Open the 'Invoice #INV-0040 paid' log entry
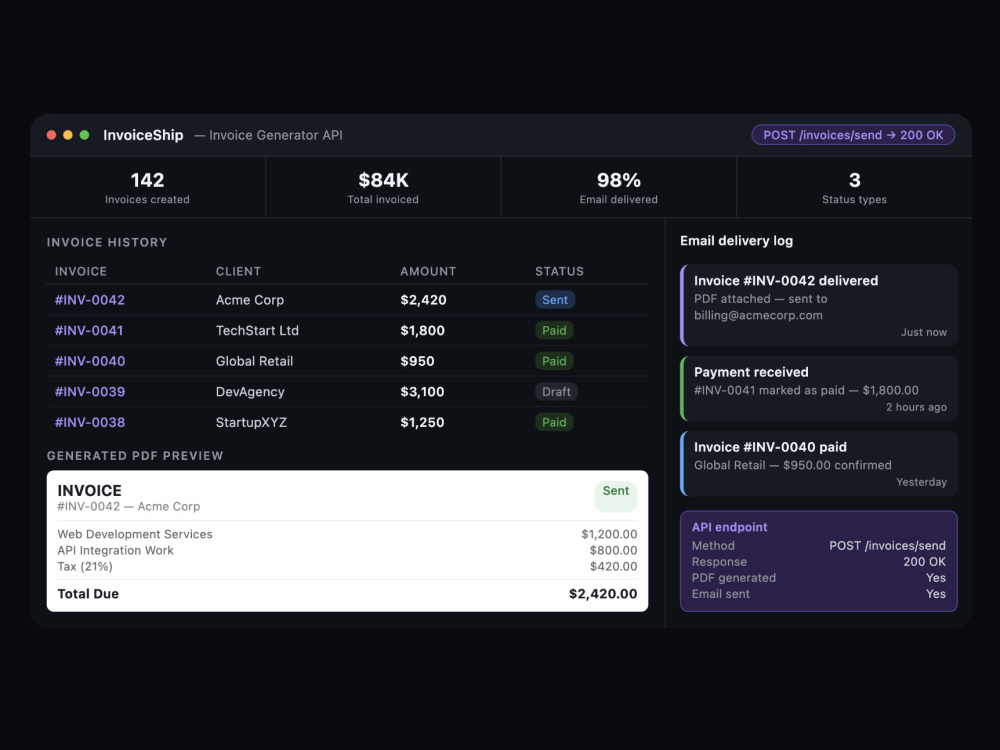Screen dimensions: 1000x750 pos(819,463)
